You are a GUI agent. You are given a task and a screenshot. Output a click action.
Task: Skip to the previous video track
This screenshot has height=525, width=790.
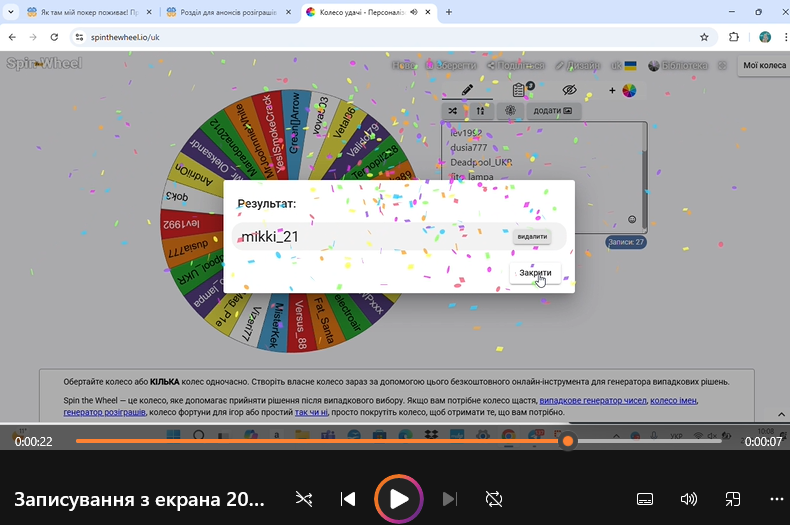348,499
